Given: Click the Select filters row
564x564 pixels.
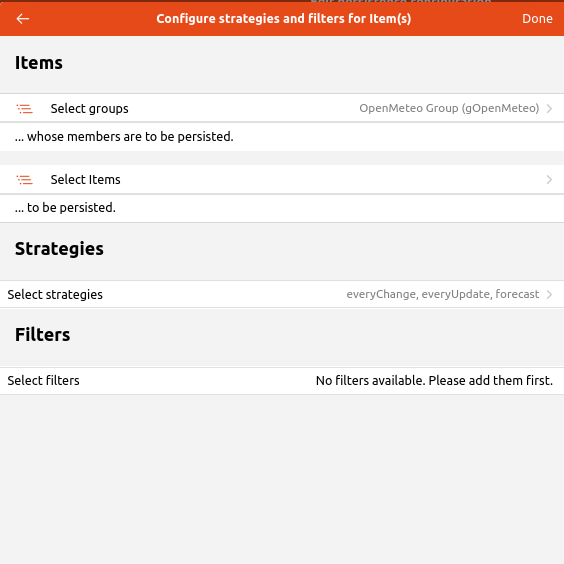Looking at the screenshot, I should [x=282, y=381].
